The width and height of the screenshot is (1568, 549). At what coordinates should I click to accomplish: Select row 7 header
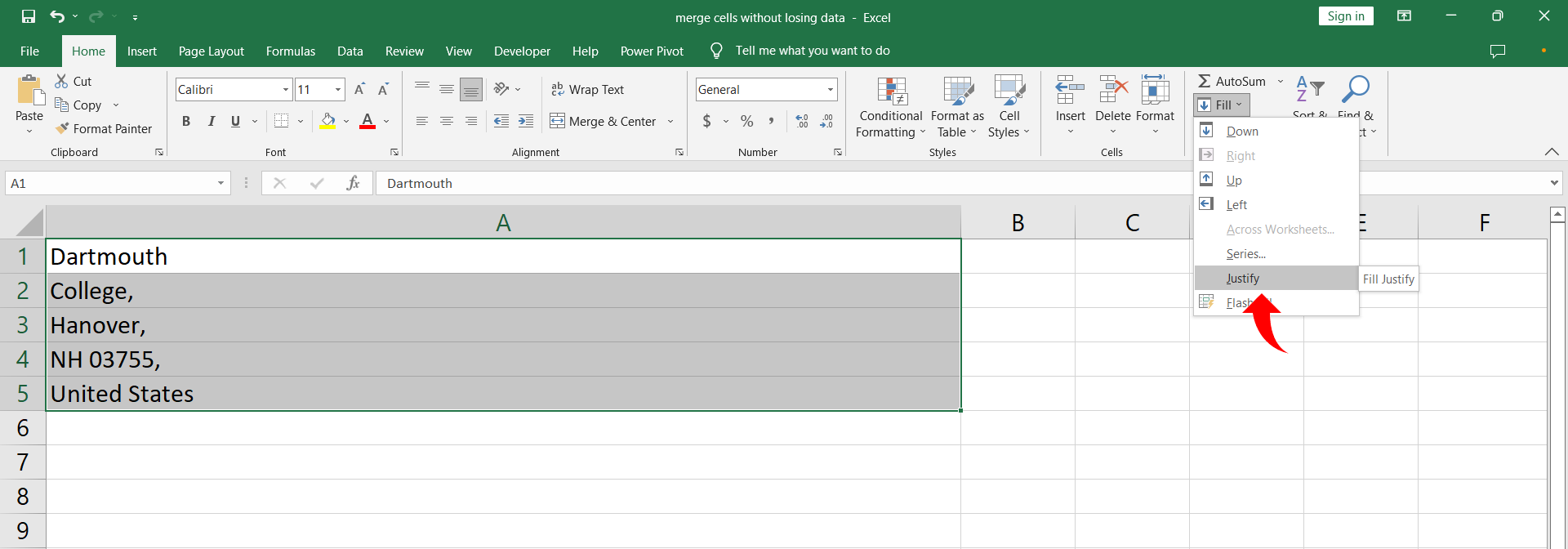[x=23, y=462]
